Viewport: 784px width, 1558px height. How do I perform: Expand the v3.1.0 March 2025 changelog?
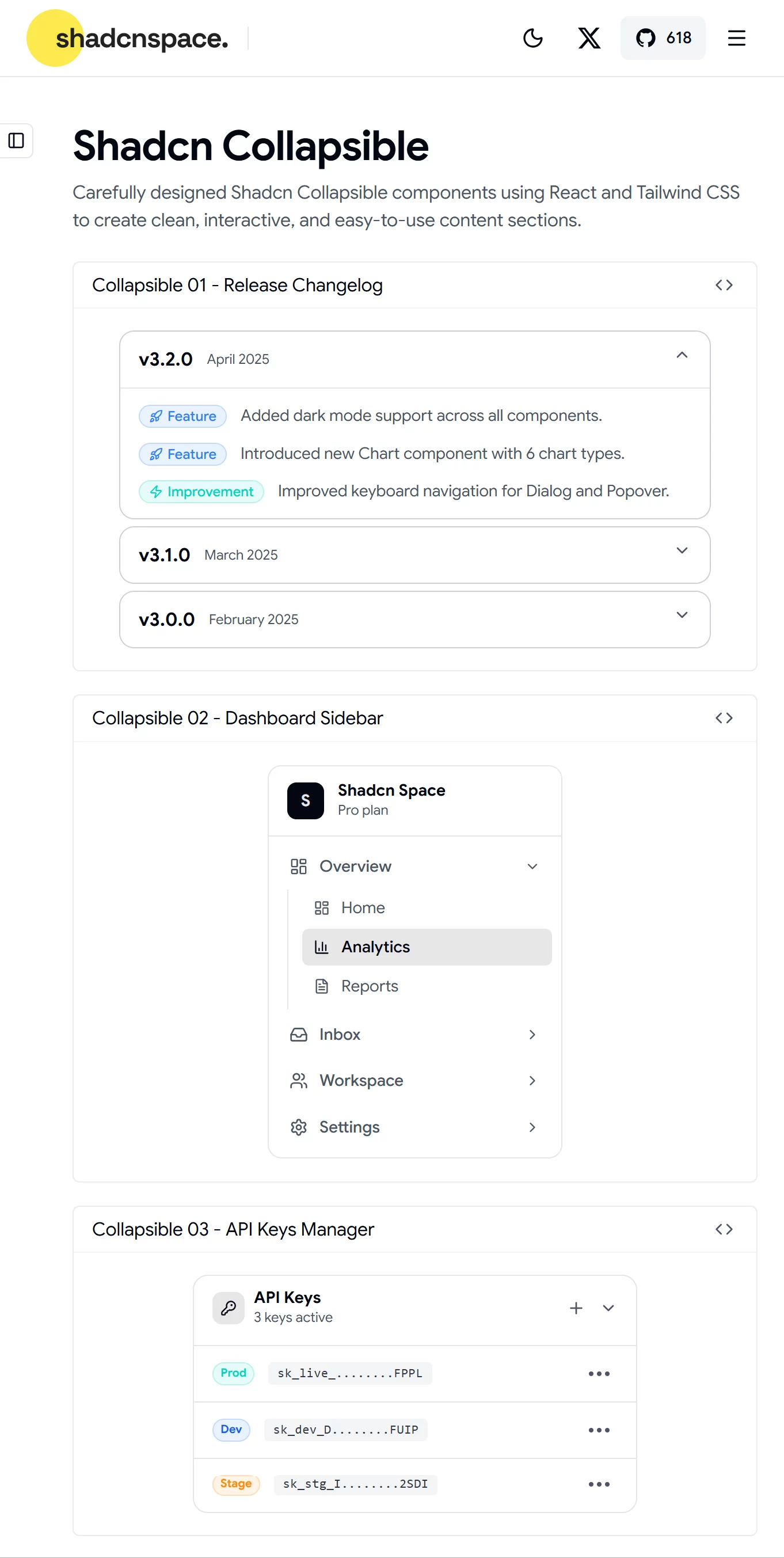tap(414, 555)
